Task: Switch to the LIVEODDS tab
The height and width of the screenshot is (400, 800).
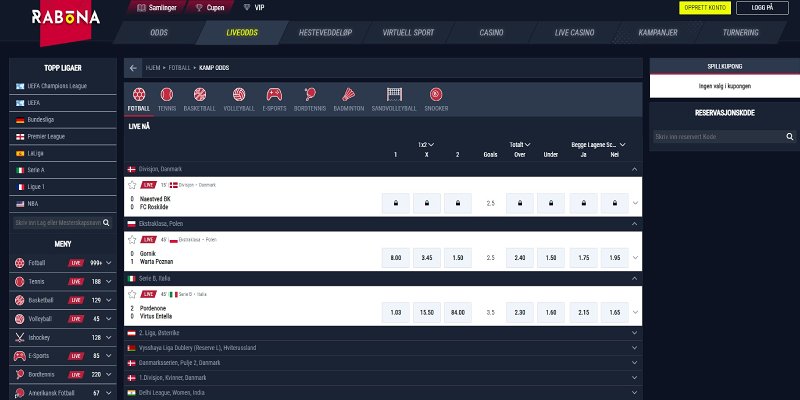Action: (x=242, y=33)
